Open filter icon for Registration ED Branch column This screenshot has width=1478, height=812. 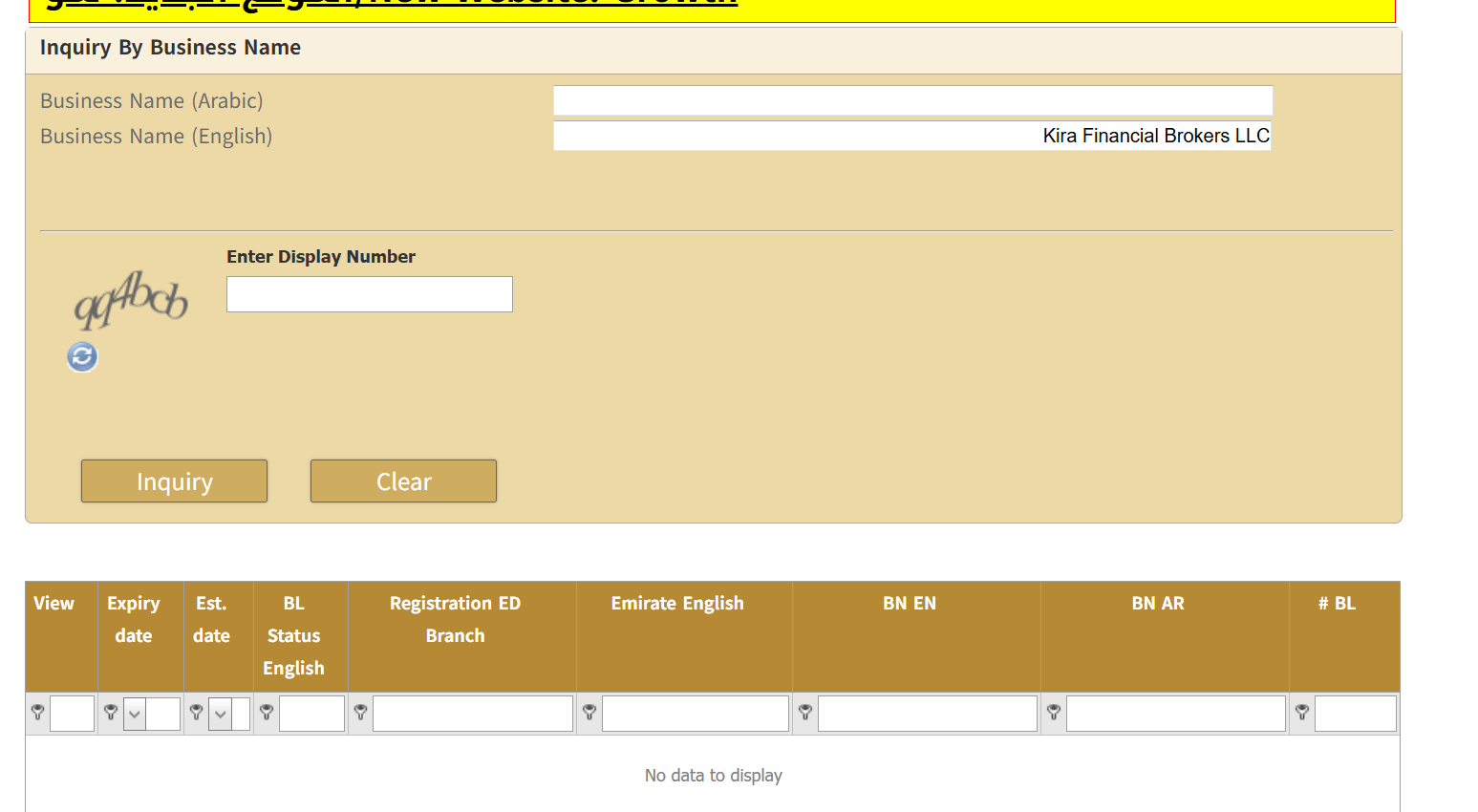(x=360, y=713)
